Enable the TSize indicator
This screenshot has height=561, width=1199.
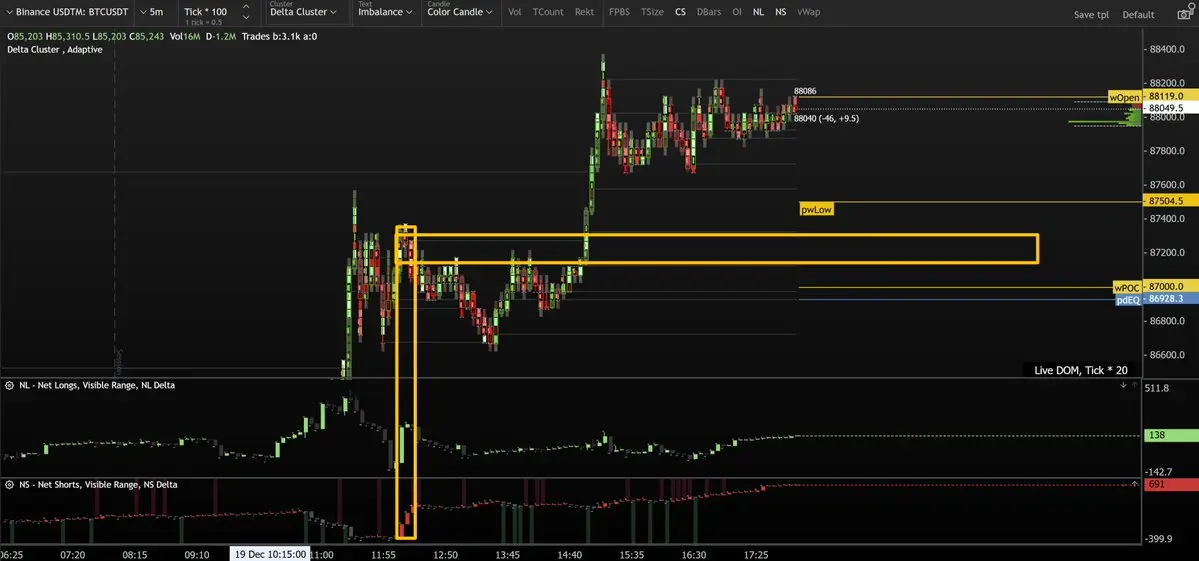652,12
